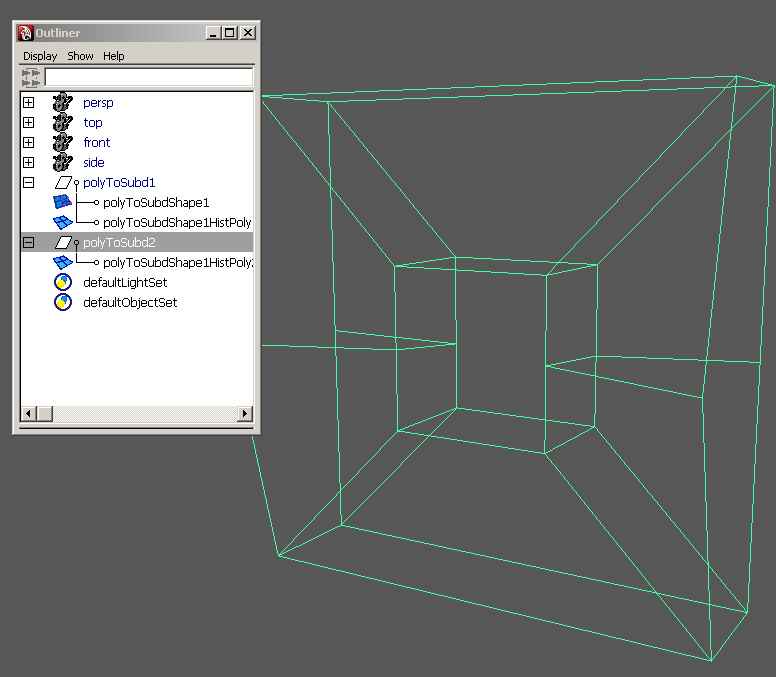Close the Outliner window

[x=247, y=33]
